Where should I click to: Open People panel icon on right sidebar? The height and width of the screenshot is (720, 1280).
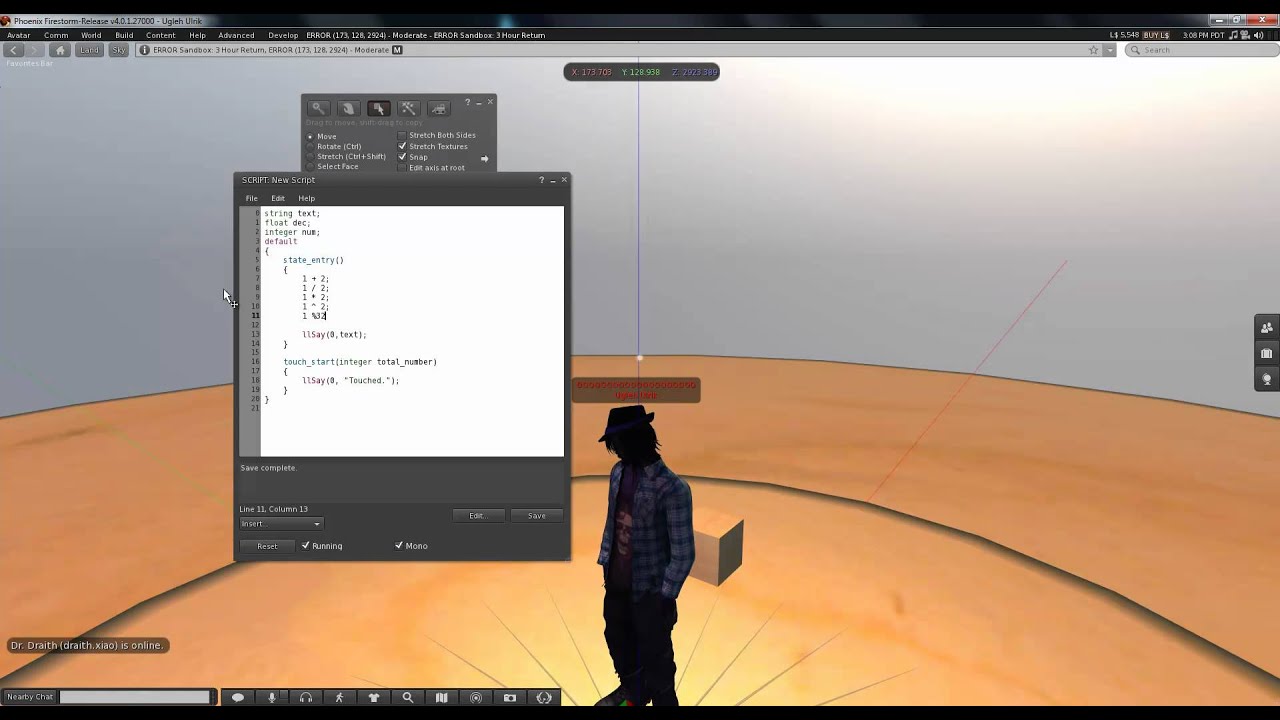1267,328
